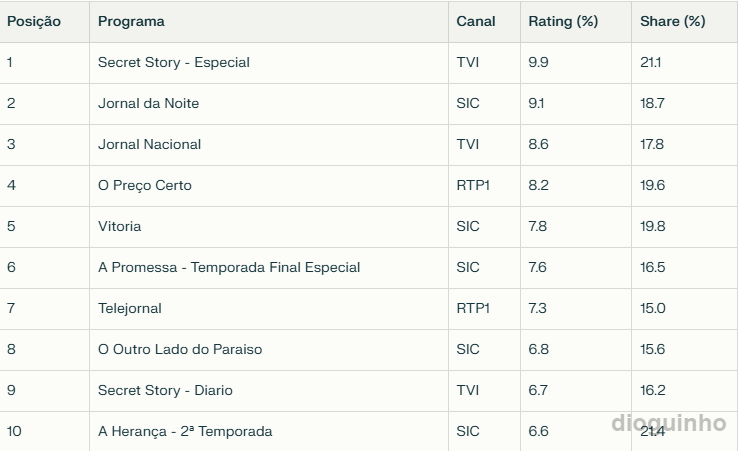
Task: Select A Promessa - Temporada Final Especial
Action: pos(229,267)
